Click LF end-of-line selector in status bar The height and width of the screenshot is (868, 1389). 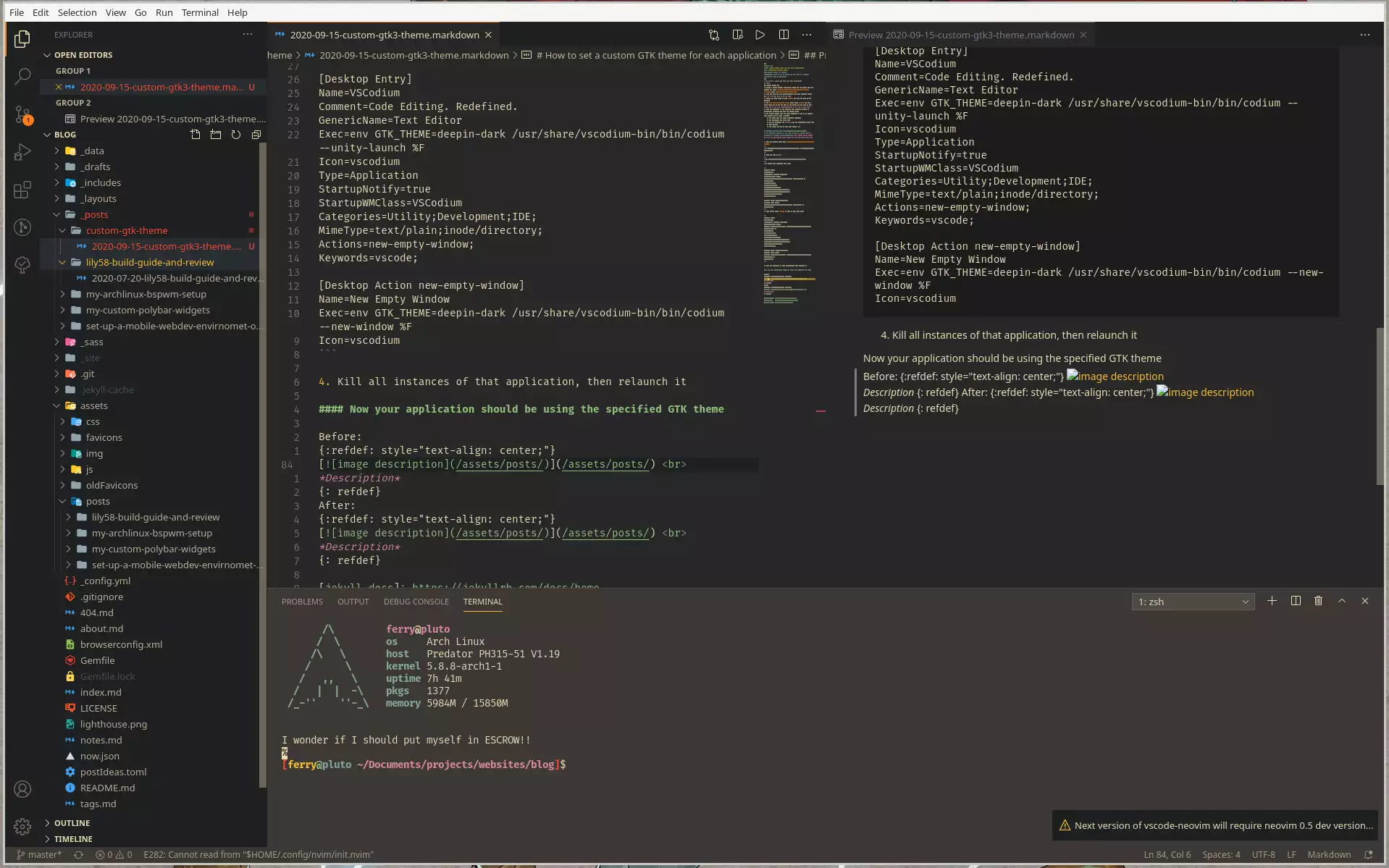coord(1291,854)
